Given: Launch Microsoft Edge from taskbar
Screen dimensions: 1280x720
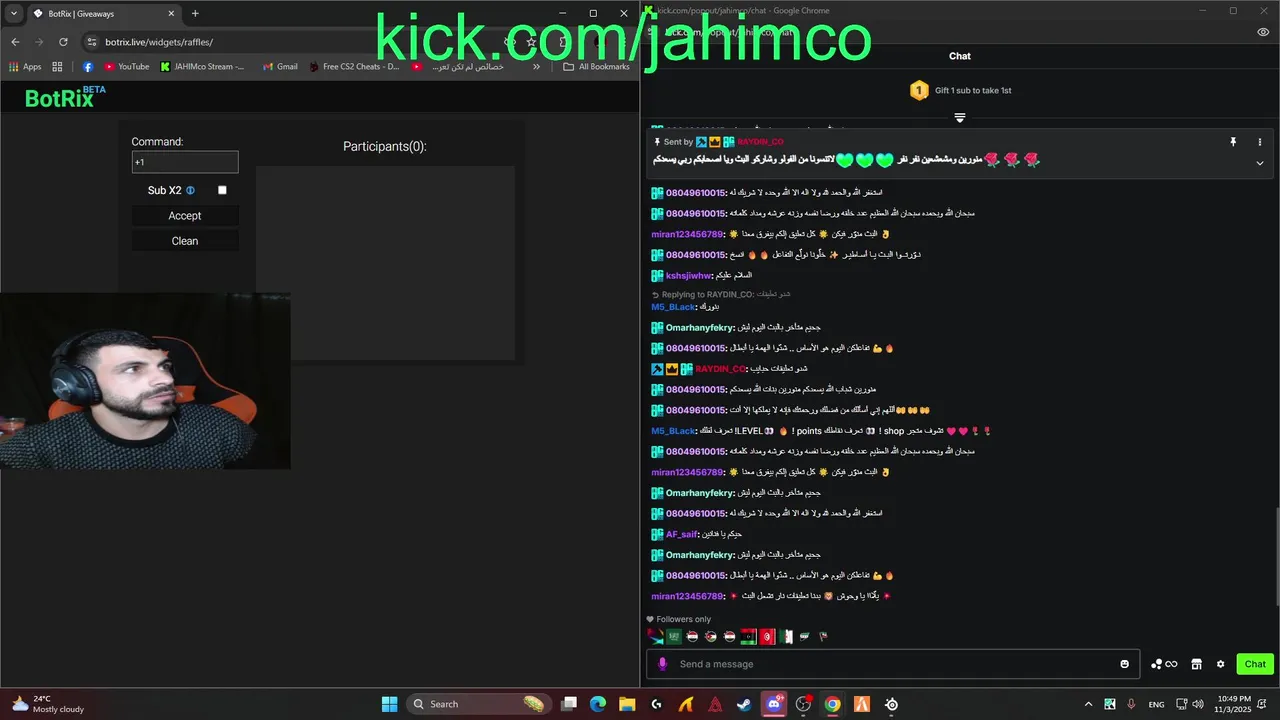Looking at the screenshot, I should tap(598, 704).
